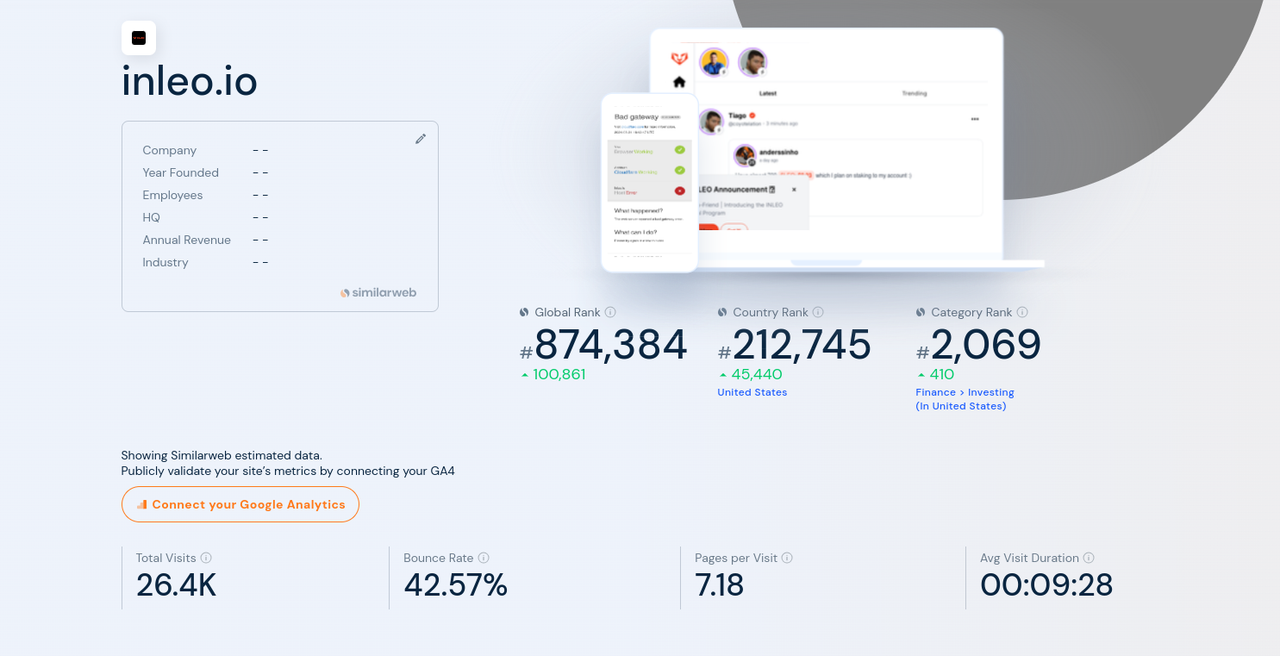Click the visit duration value 00:09:28

1047,585
